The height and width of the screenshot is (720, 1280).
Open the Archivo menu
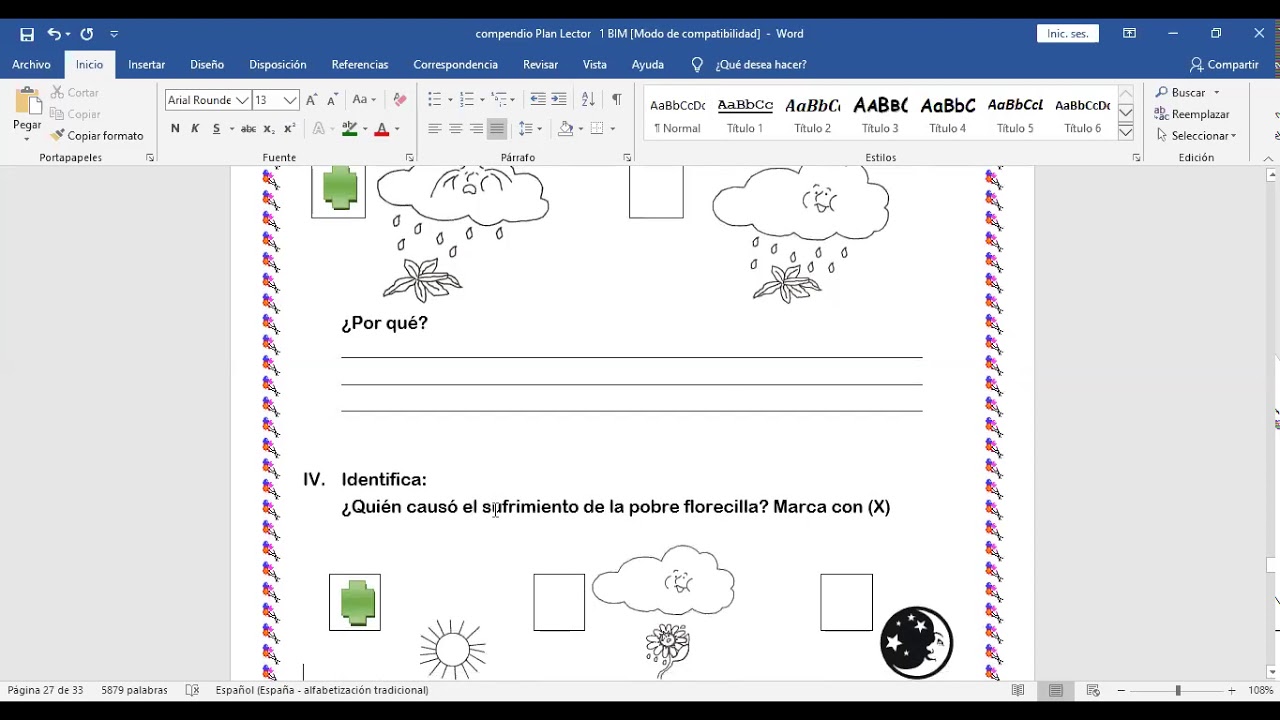[31, 64]
